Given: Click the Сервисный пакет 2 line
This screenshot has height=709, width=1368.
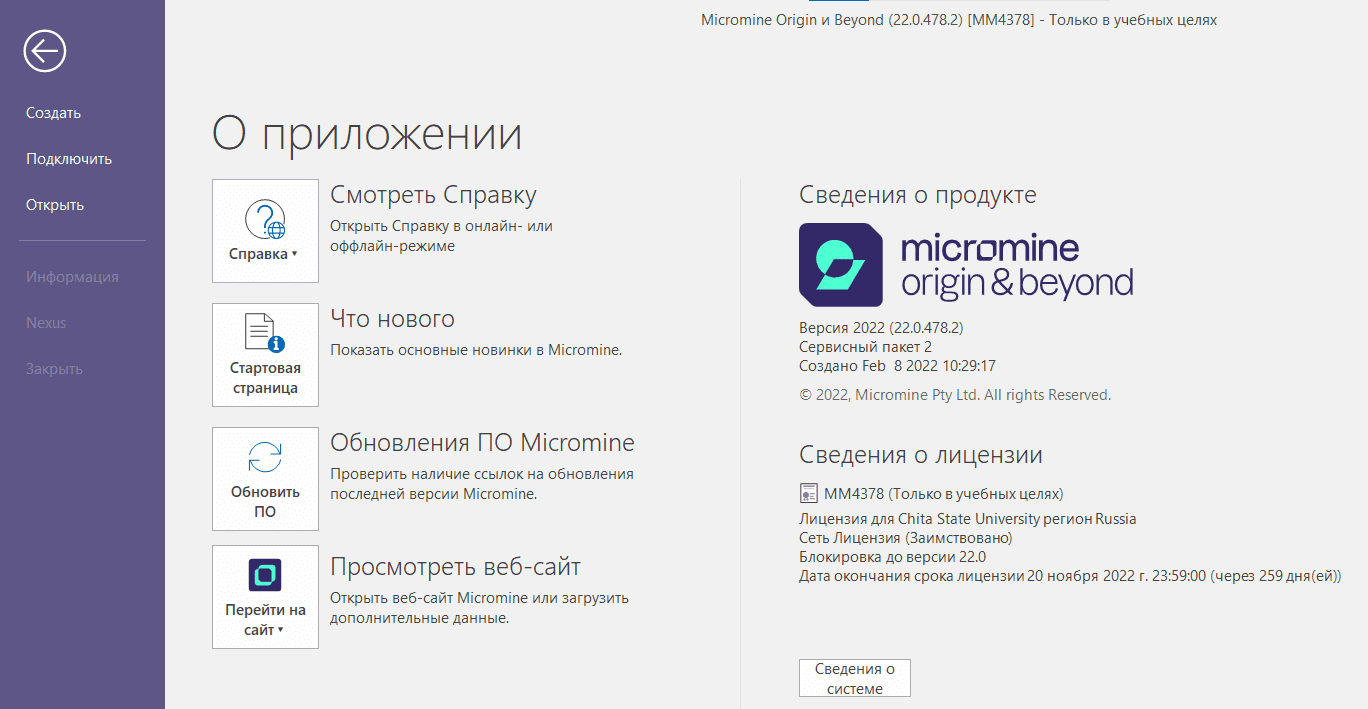Looking at the screenshot, I should click(x=865, y=347).
